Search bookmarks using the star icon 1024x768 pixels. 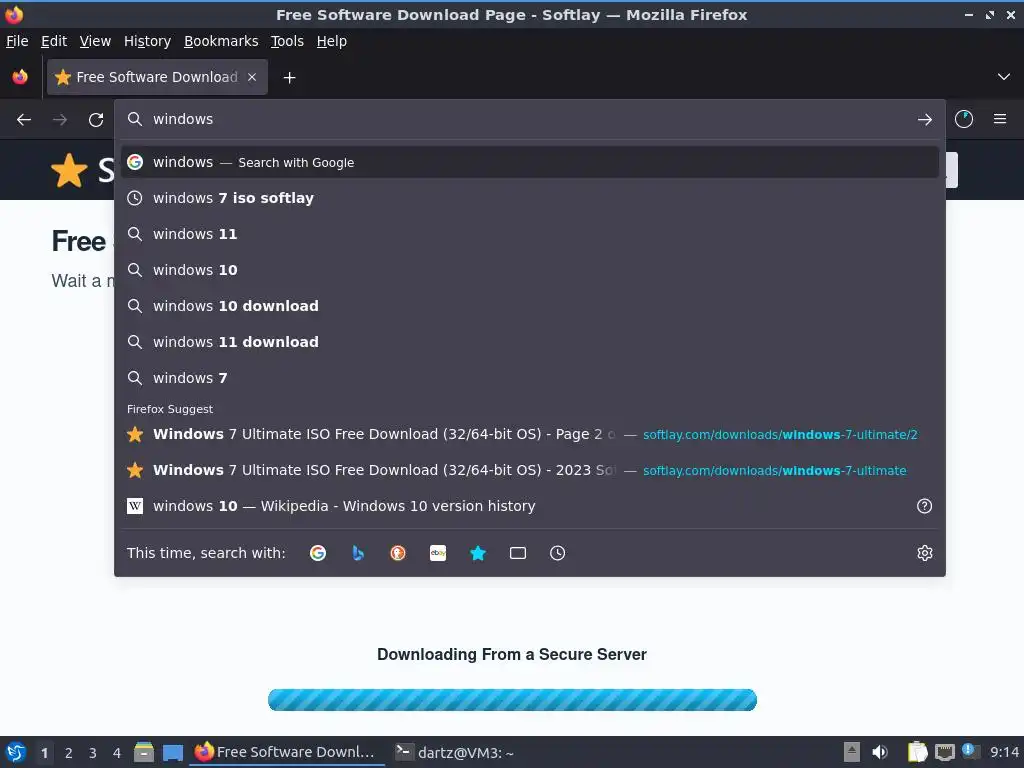[x=478, y=553]
